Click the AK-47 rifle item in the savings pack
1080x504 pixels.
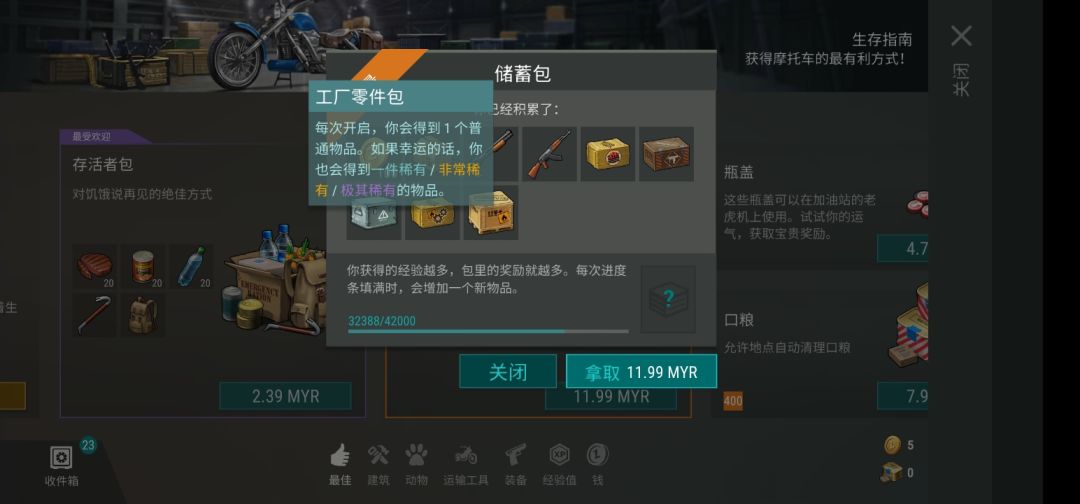(x=549, y=154)
